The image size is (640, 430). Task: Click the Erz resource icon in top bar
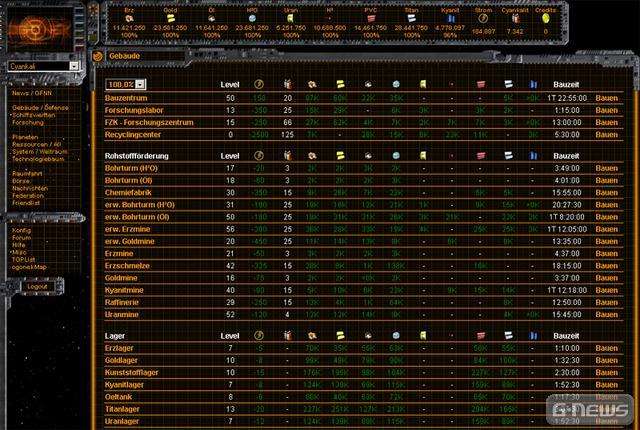click(129, 18)
